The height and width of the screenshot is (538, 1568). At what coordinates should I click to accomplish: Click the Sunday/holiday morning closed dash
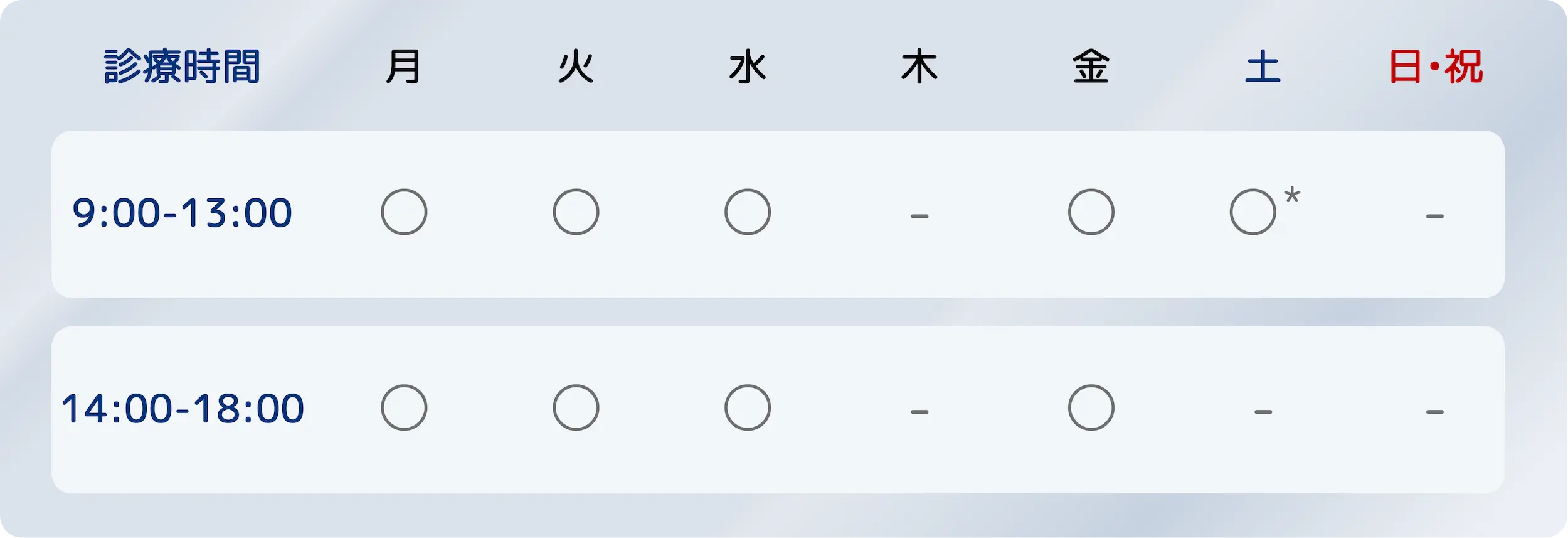1435,217
